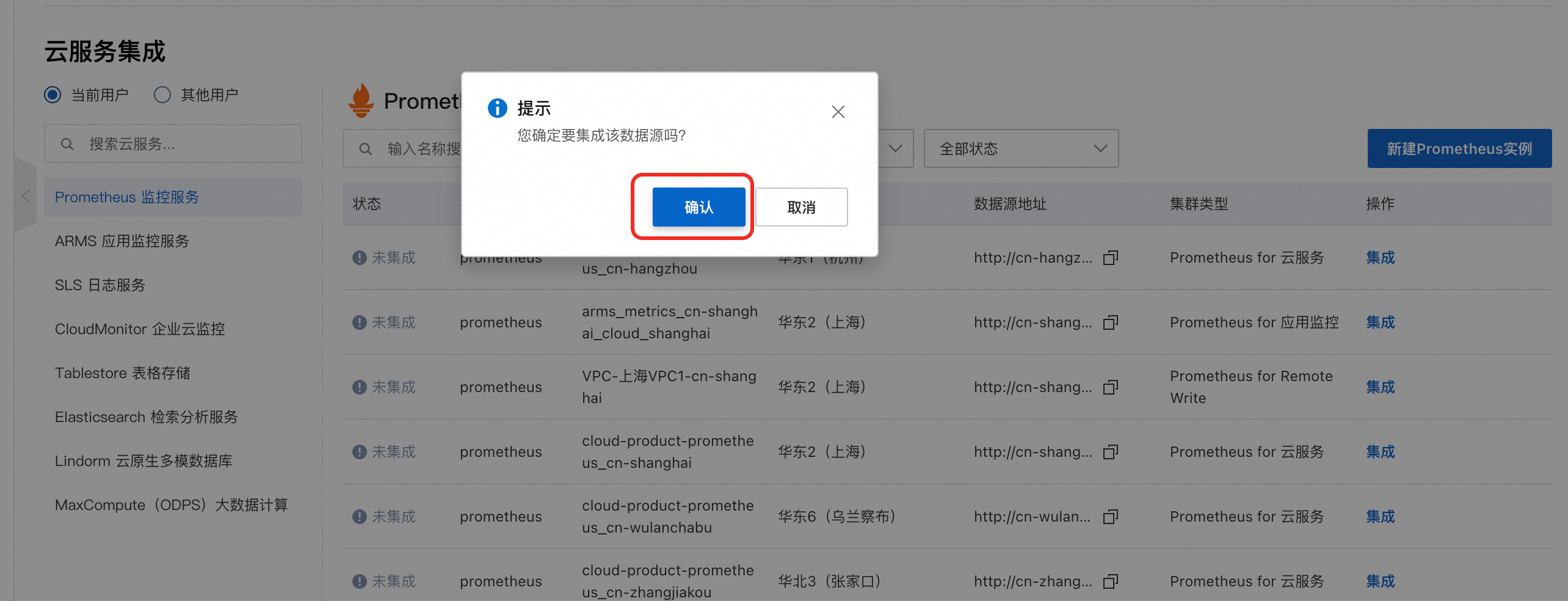Select the 当前用户 radio button
Image resolution: width=1568 pixels, height=601 pixels.
pyautogui.click(x=53, y=95)
